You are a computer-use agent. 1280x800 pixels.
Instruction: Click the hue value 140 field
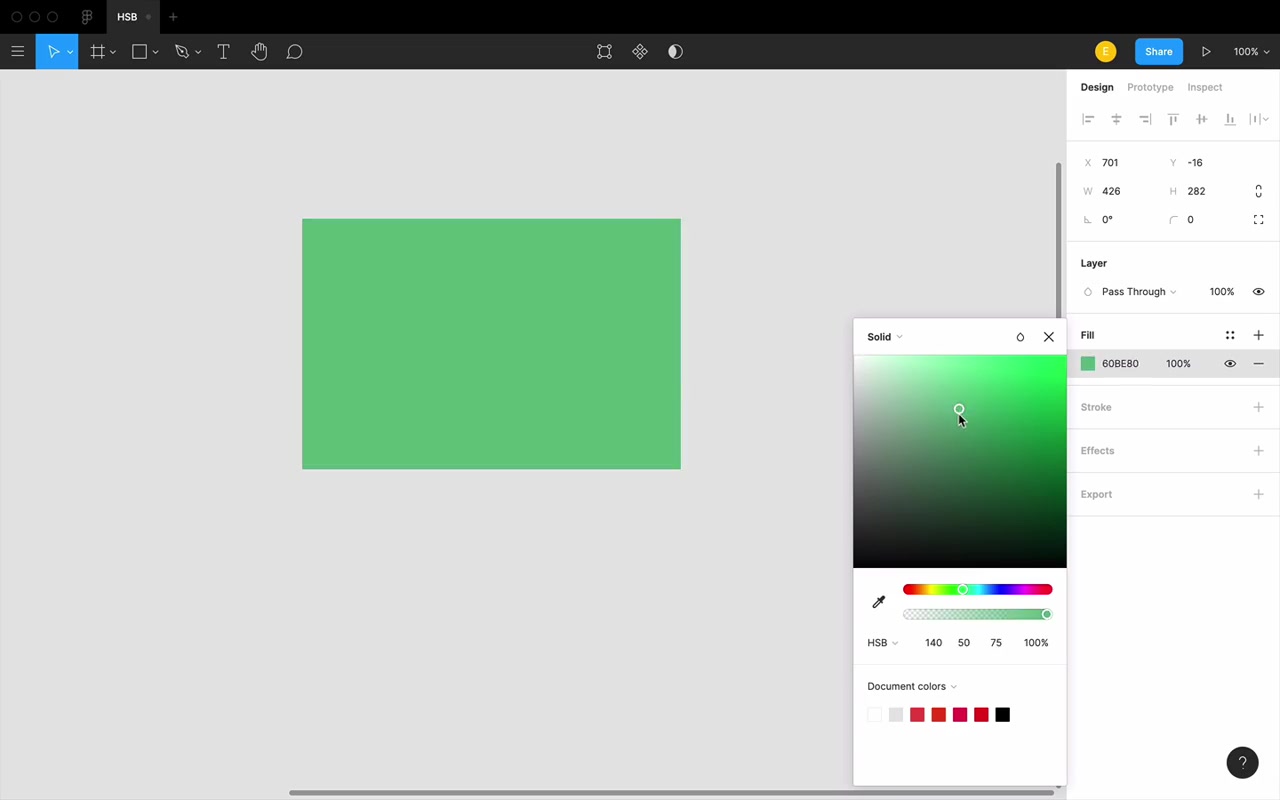click(933, 643)
